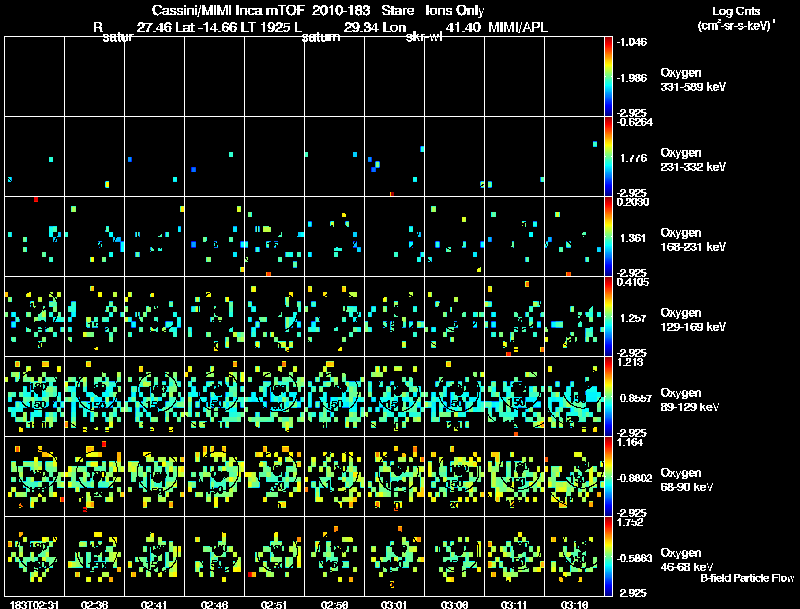Select the 02:51 time marker

pyautogui.click(x=274, y=604)
